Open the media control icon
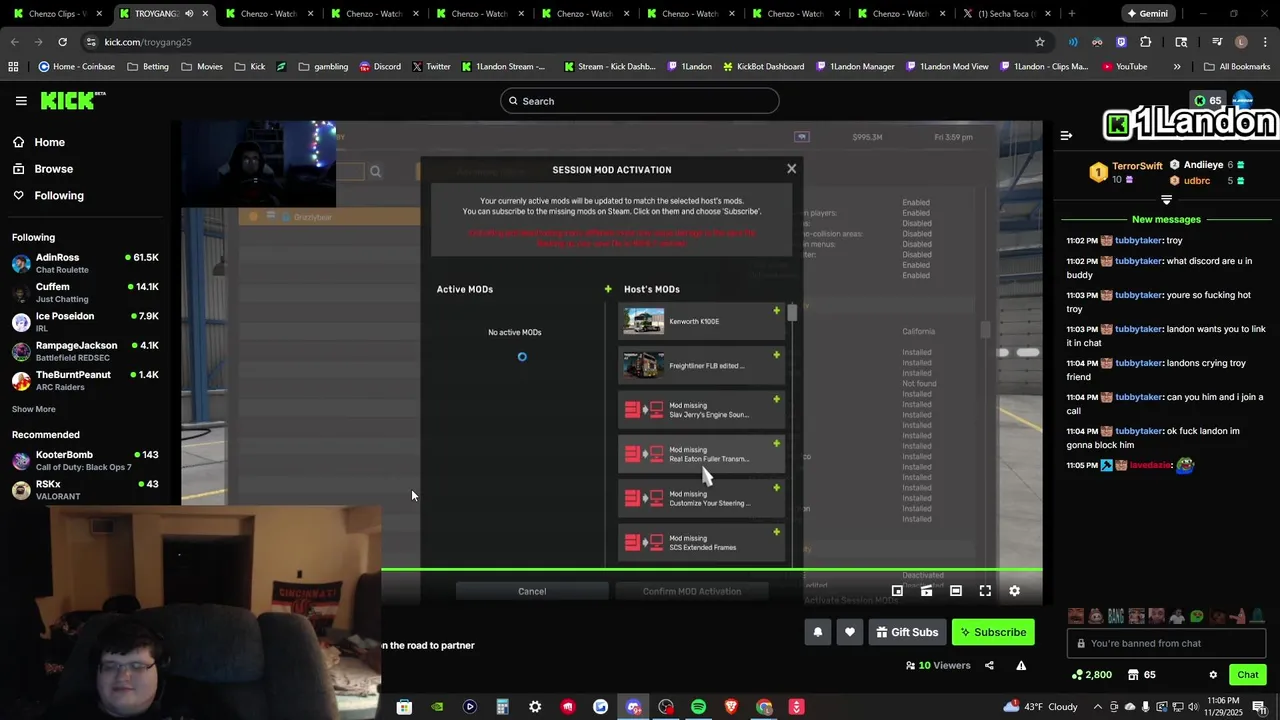Screen dimensions: 1280x720 point(1217,42)
